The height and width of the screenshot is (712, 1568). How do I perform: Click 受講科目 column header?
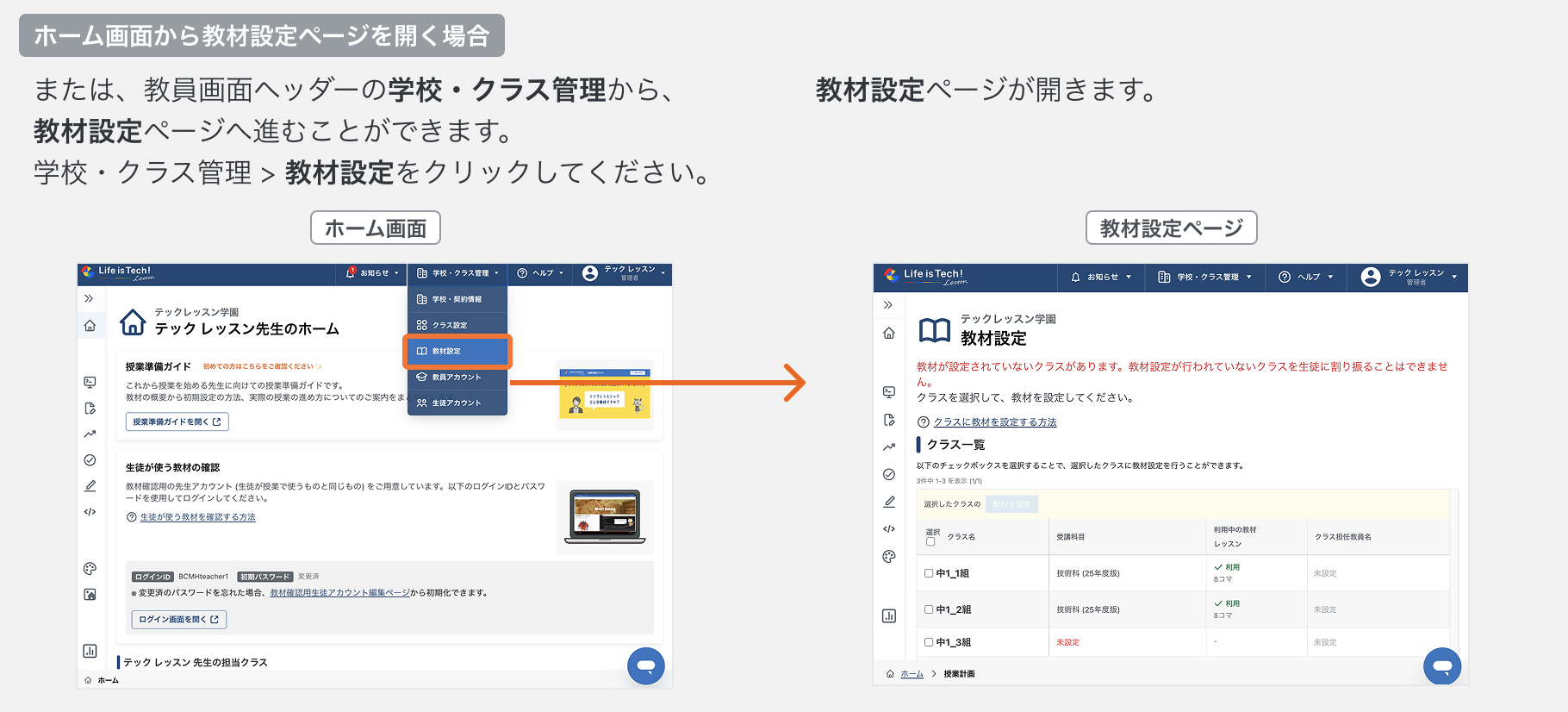click(x=1071, y=537)
